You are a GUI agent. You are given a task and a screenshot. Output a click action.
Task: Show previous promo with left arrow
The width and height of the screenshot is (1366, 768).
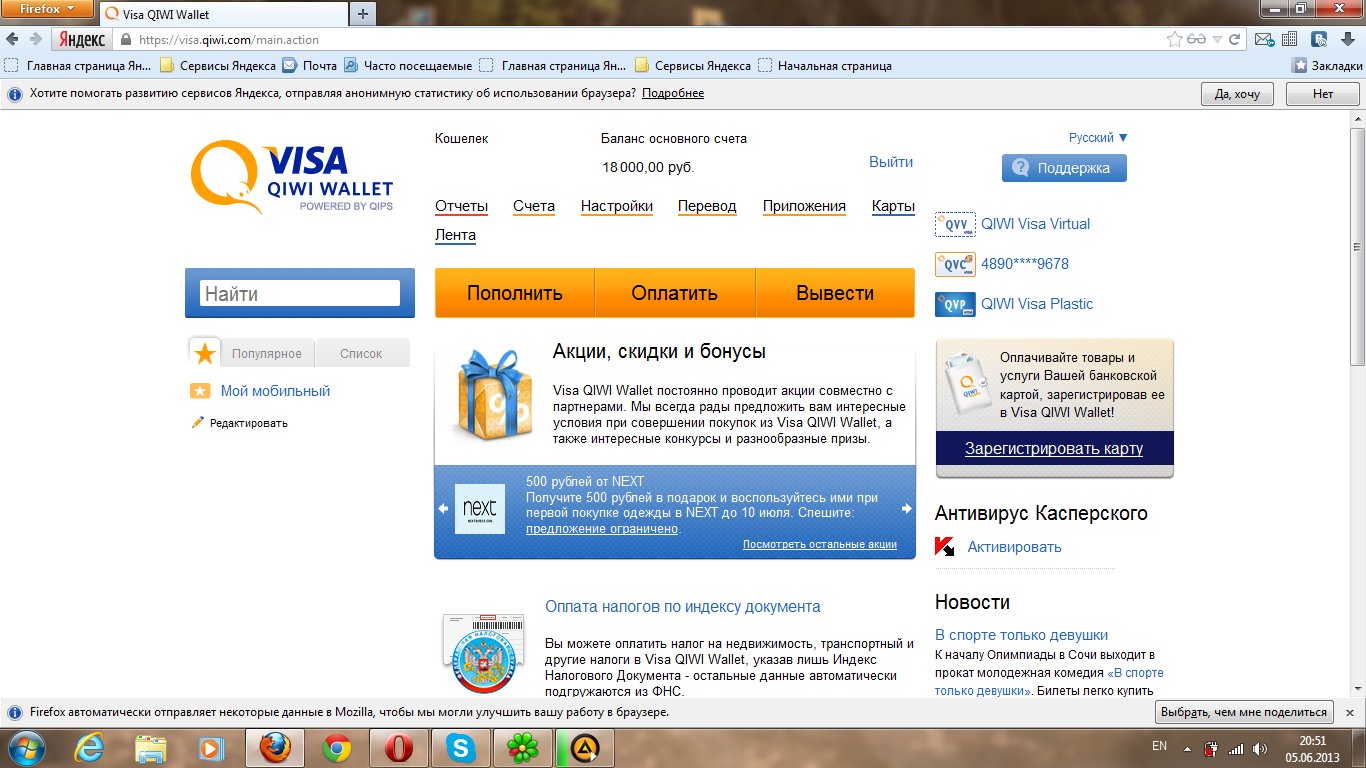pyautogui.click(x=443, y=509)
